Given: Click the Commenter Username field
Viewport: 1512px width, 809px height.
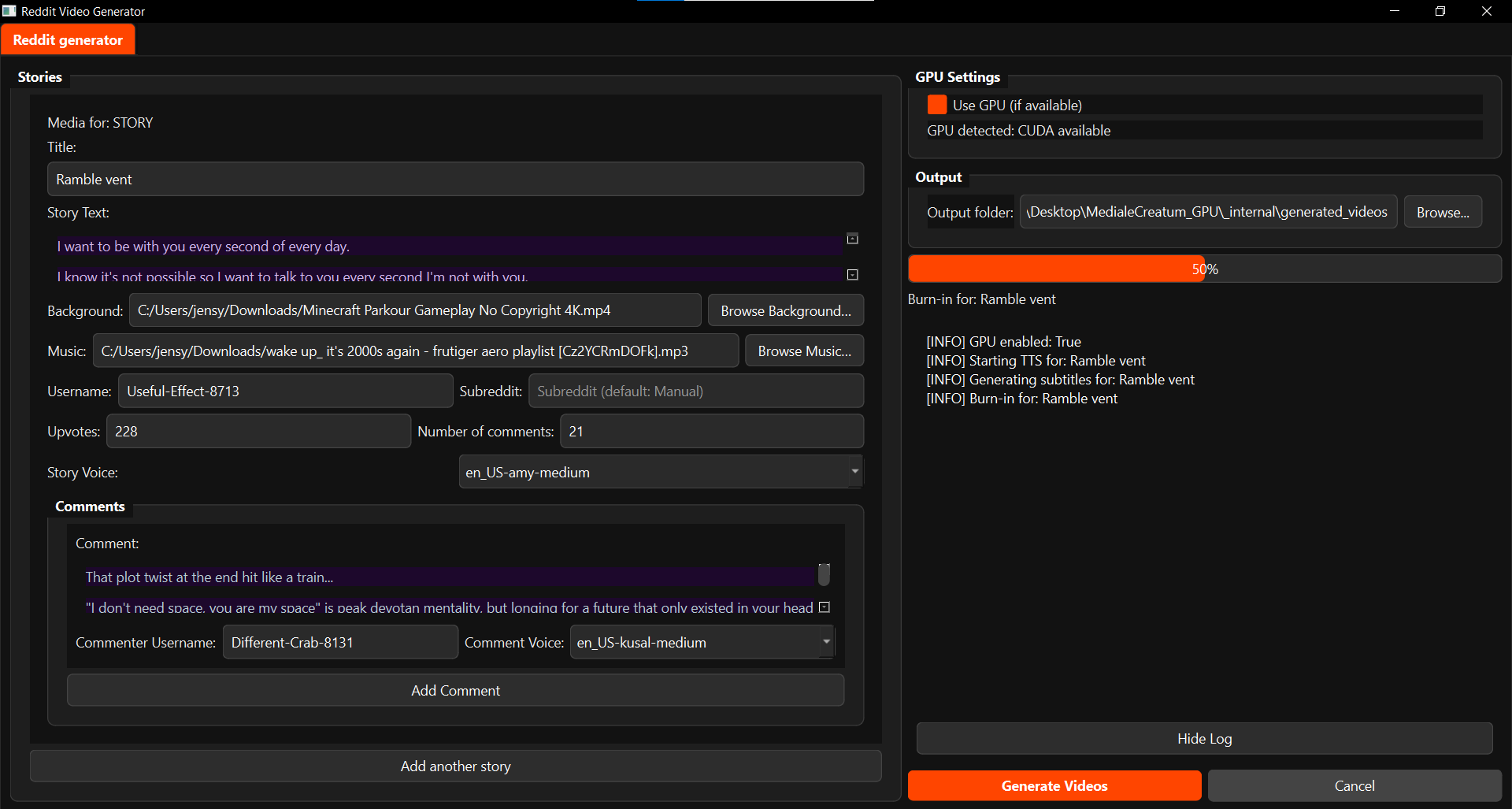Looking at the screenshot, I should point(340,642).
